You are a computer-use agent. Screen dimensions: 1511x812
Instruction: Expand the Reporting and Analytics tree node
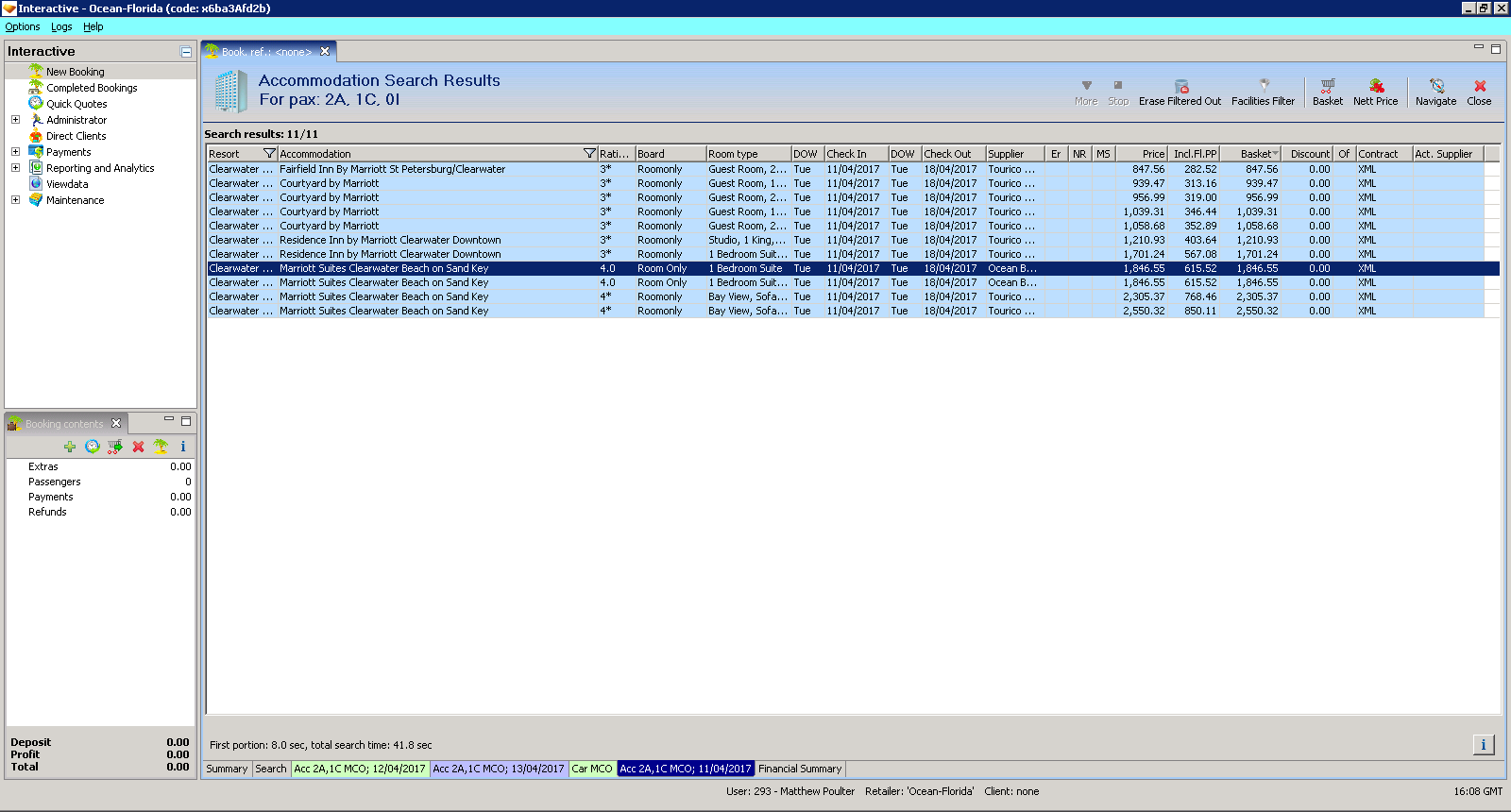[15, 167]
